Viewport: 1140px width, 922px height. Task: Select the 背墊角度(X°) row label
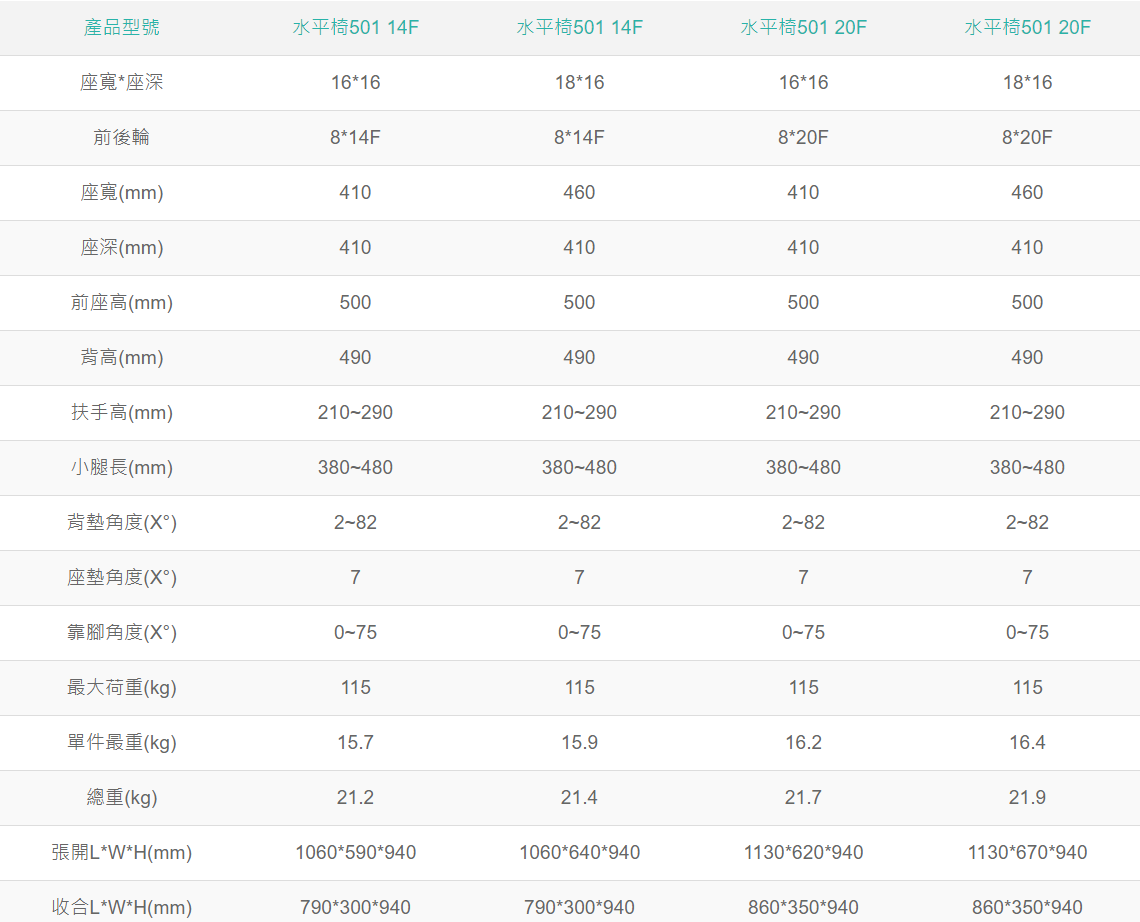click(x=121, y=522)
